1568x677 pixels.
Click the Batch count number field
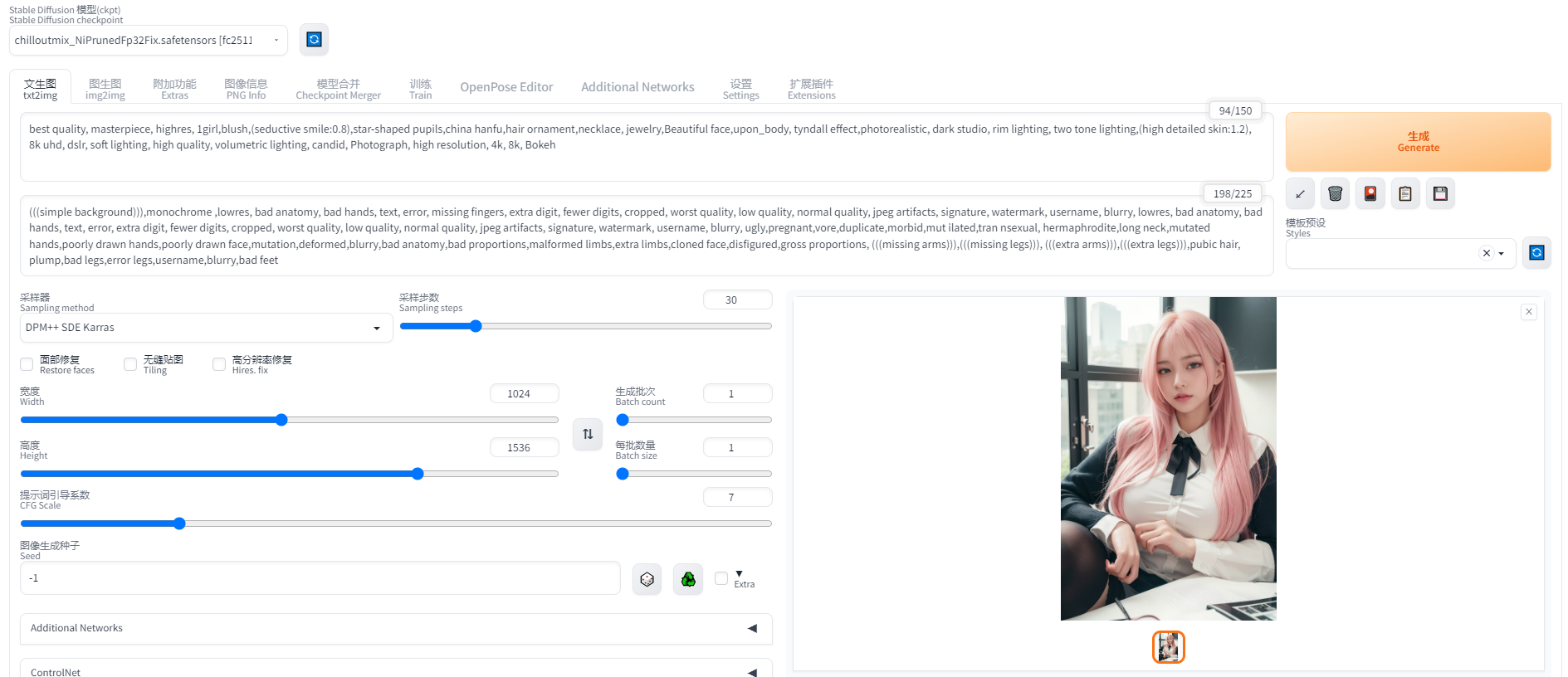(737, 394)
